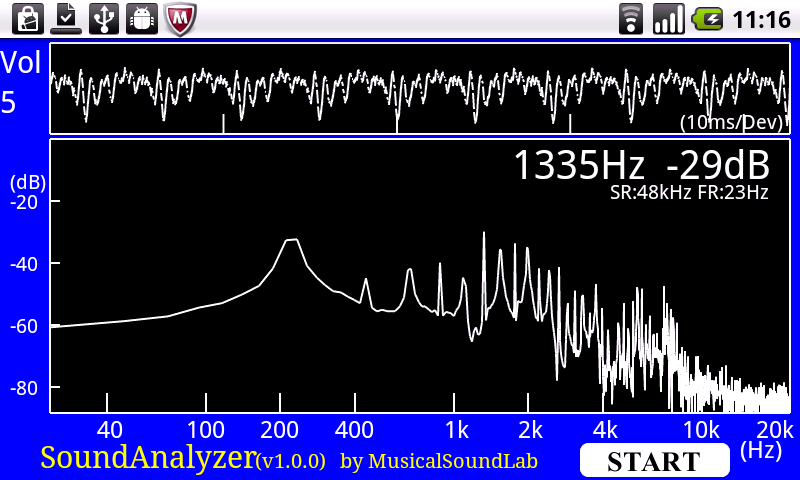The image size is (800, 480).
Task: Tap the (10ms/Dev) time scale label
Action: click(x=731, y=122)
